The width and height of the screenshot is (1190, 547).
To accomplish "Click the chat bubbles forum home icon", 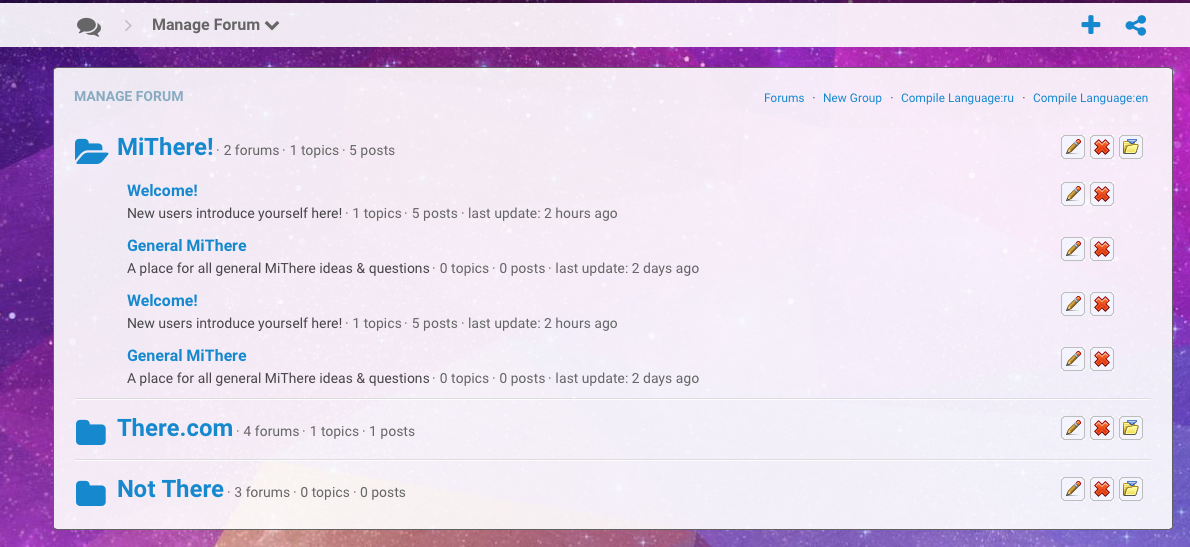I will point(89,26).
